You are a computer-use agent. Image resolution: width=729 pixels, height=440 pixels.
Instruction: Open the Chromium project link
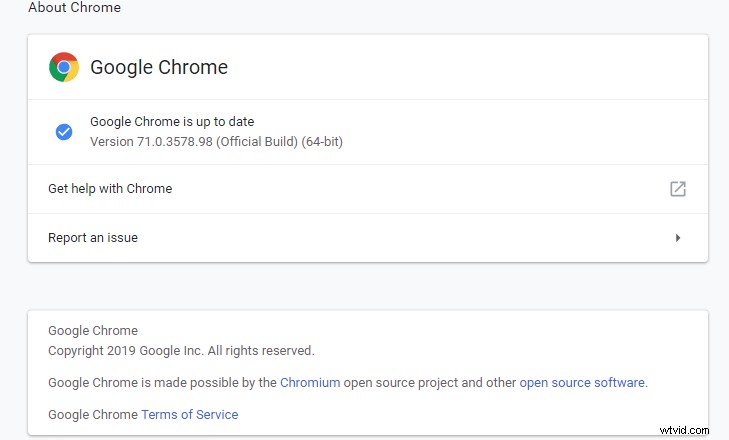point(310,382)
